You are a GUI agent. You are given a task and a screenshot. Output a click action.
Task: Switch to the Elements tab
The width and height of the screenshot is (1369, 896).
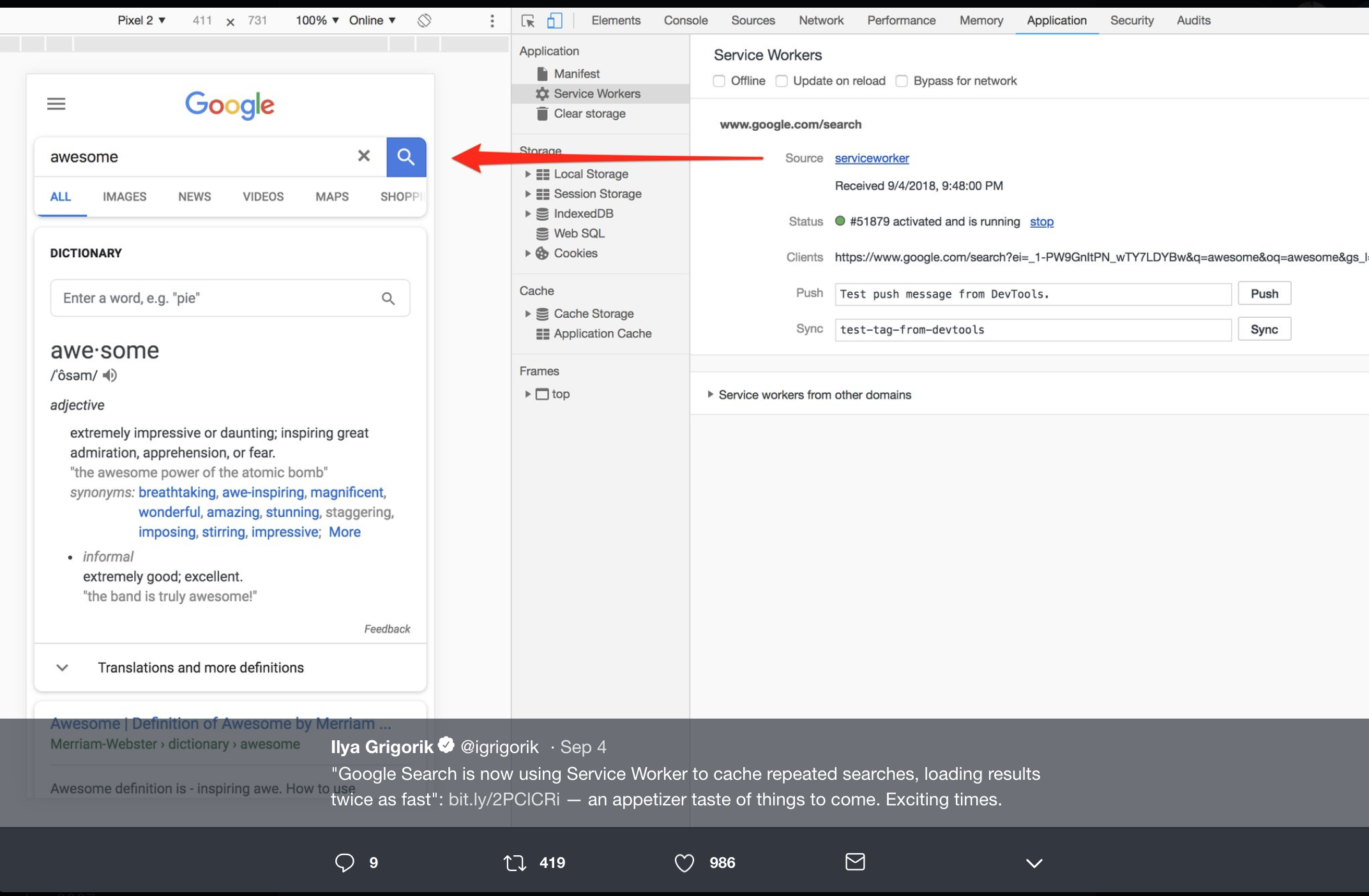[616, 20]
